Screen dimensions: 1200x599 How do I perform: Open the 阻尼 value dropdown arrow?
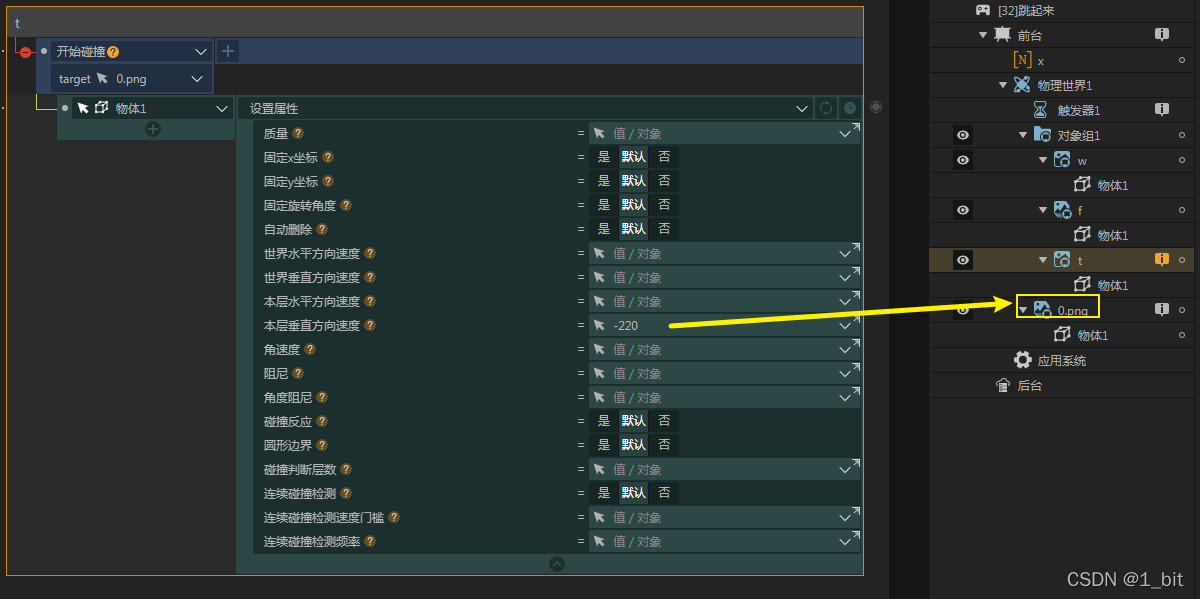pyautogui.click(x=845, y=374)
